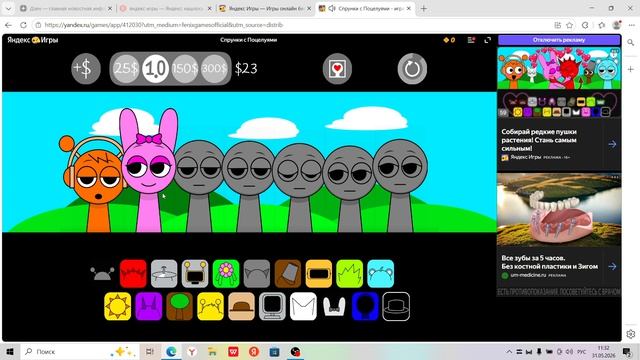Pick the red horned character icon
640x360 pixels.
pyautogui.click(x=133, y=273)
